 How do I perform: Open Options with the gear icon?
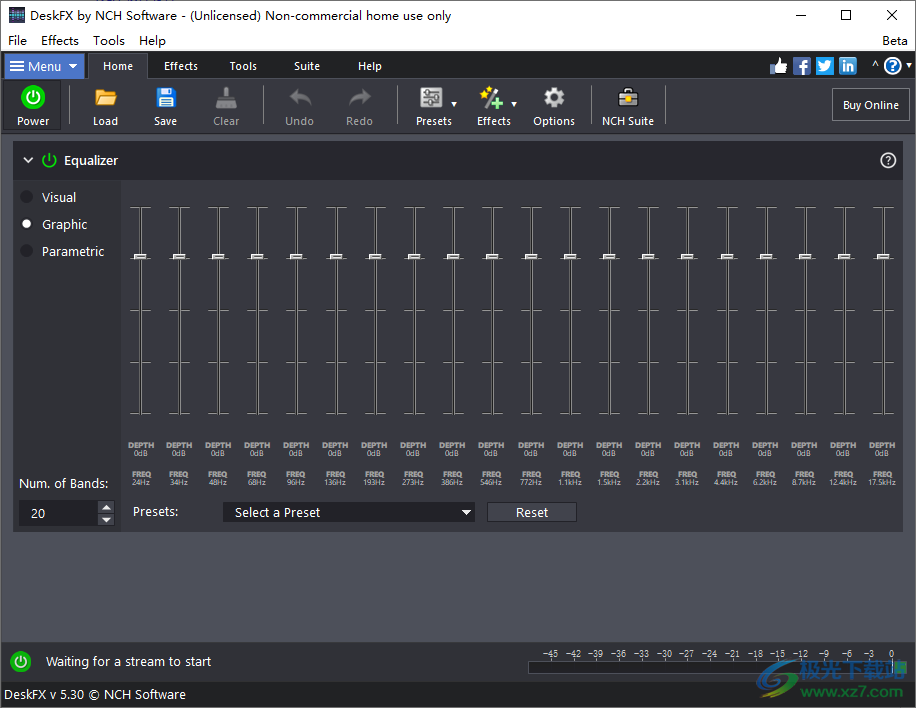(x=553, y=97)
